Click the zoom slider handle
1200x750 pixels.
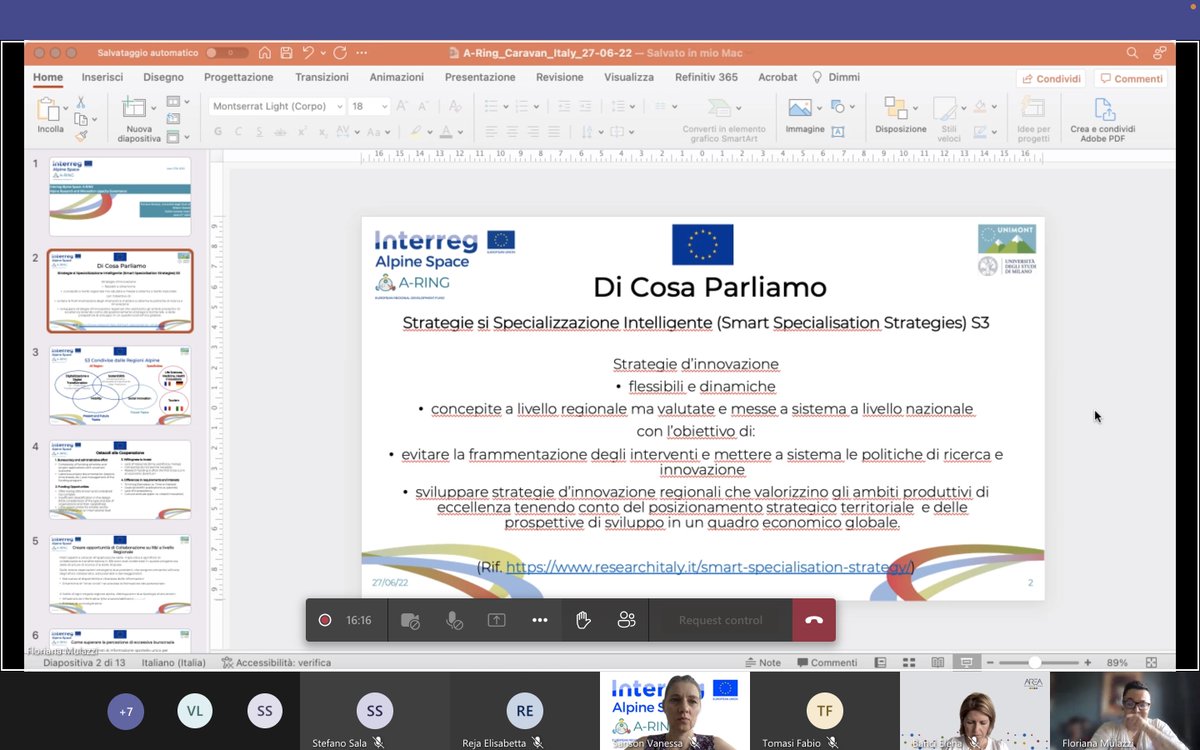(1034, 662)
